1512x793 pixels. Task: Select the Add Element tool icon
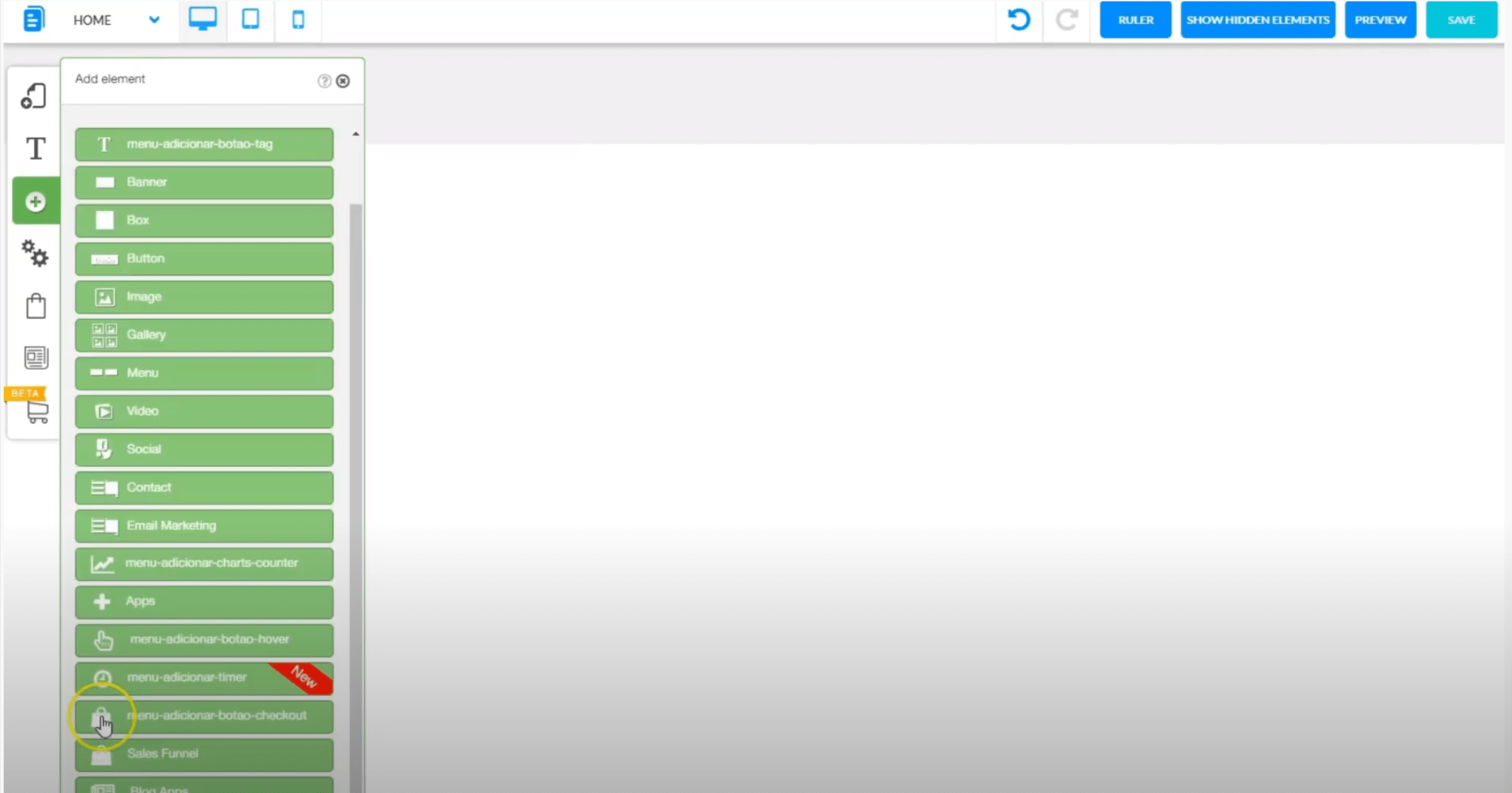point(35,201)
